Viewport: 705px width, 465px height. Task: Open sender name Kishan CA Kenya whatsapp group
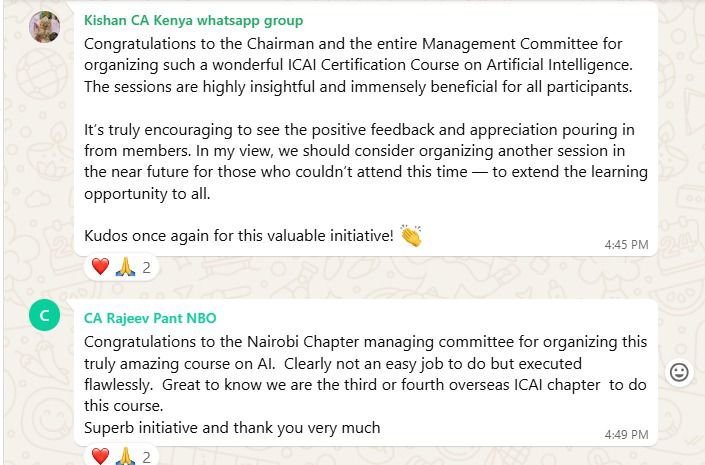(193, 20)
